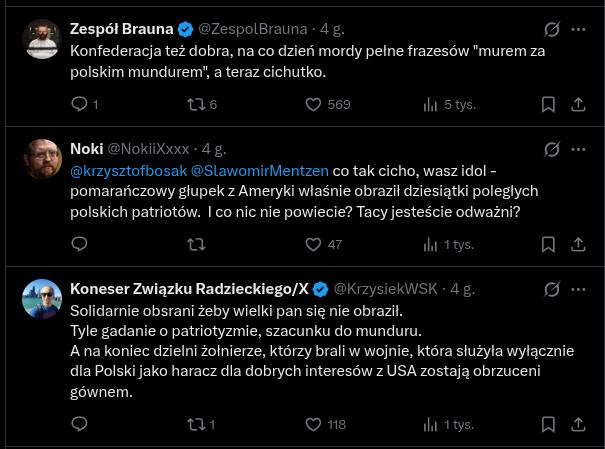Open more options on Noki tweet
The width and height of the screenshot is (605, 449).
pos(578,150)
